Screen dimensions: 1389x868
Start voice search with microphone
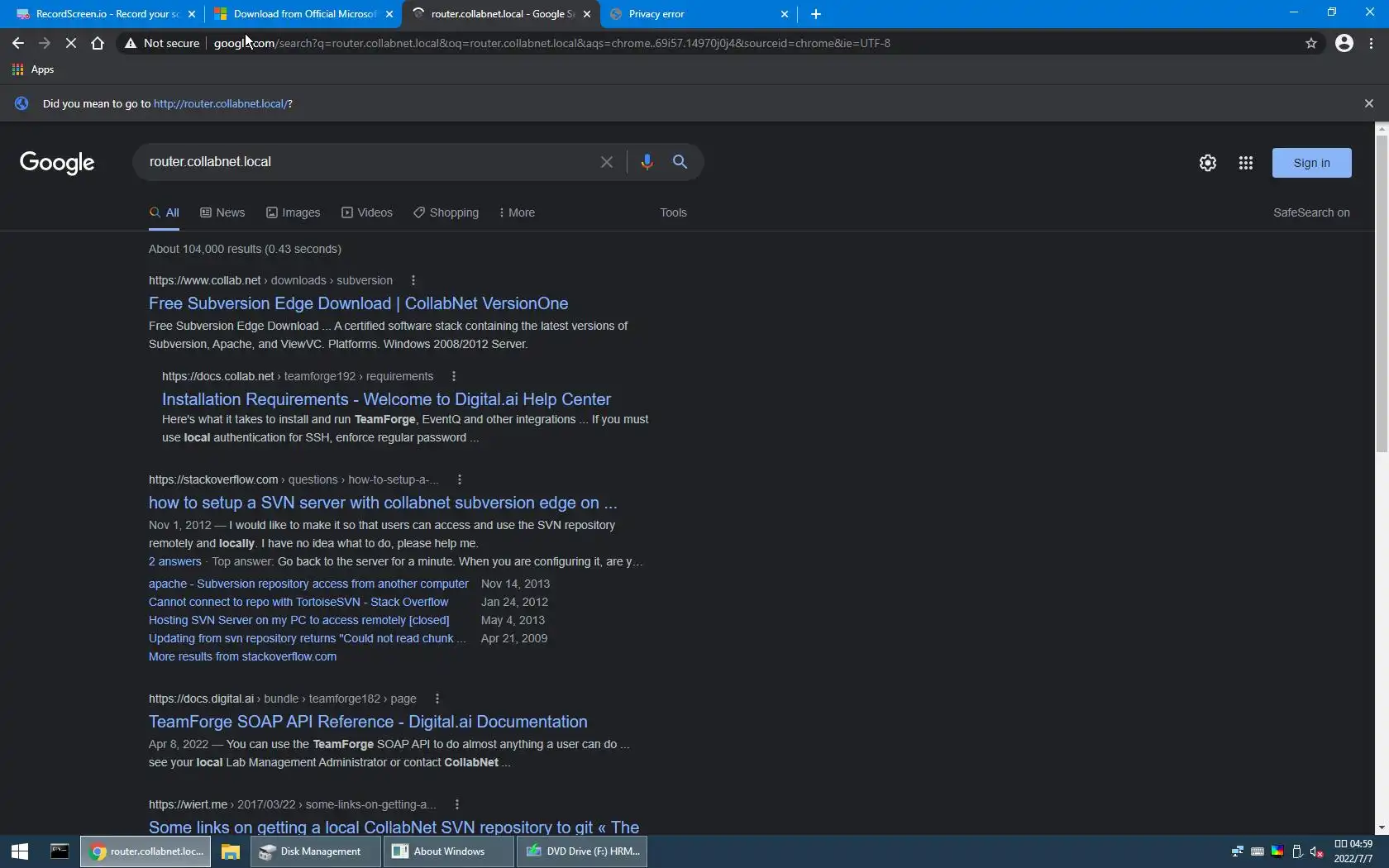[647, 162]
